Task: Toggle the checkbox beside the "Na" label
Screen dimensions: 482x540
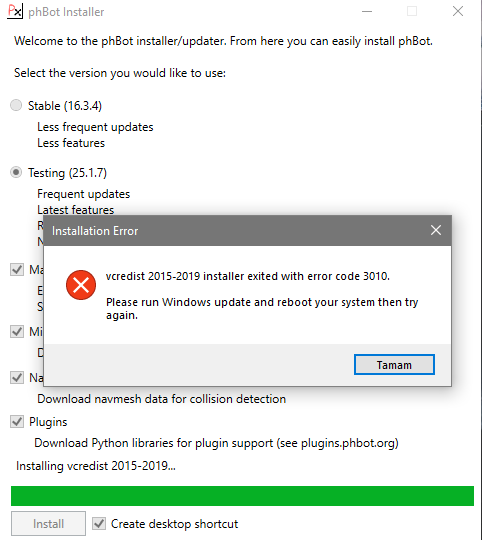Action: point(17,377)
